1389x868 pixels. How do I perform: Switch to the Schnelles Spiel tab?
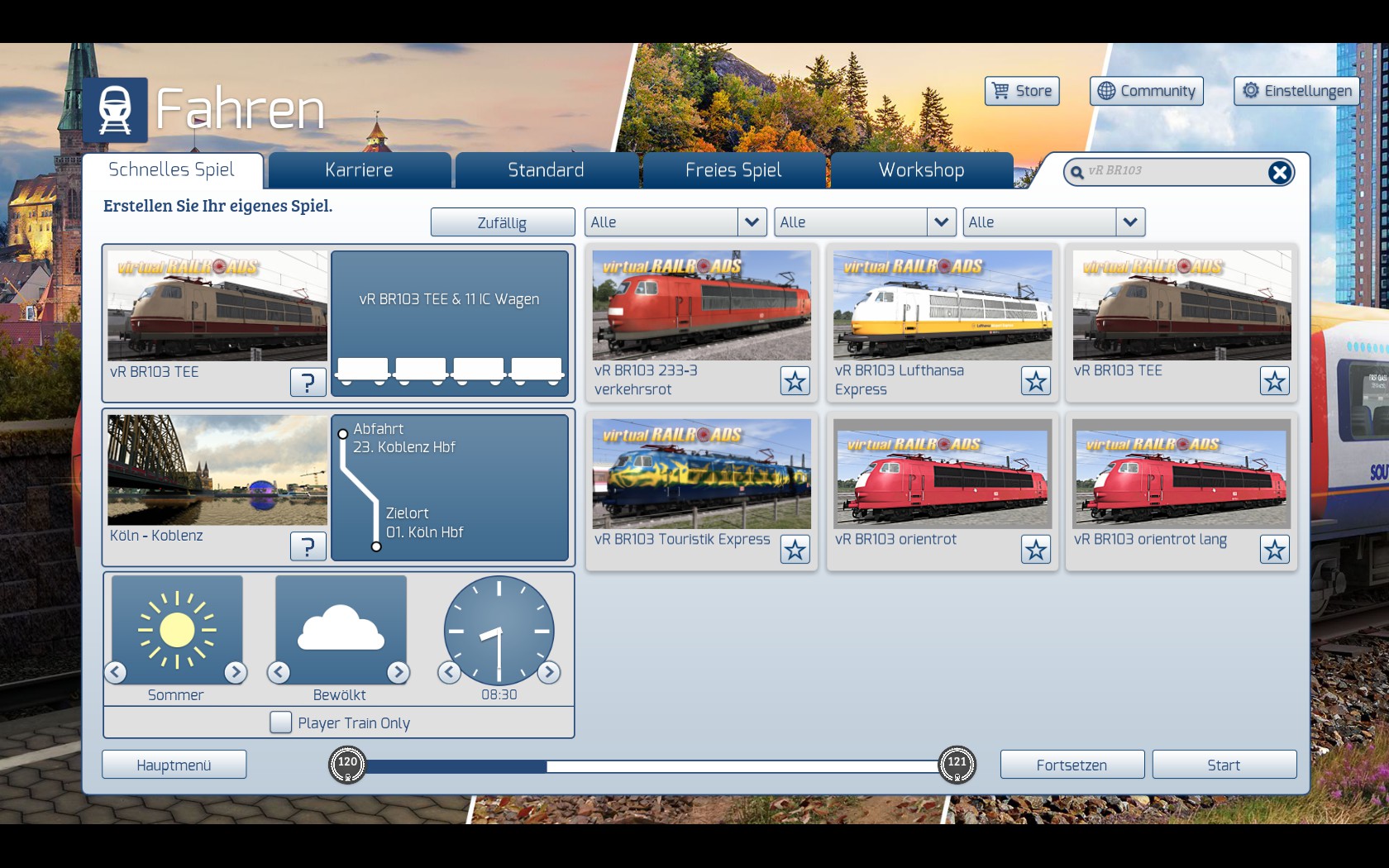click(172, 170)
